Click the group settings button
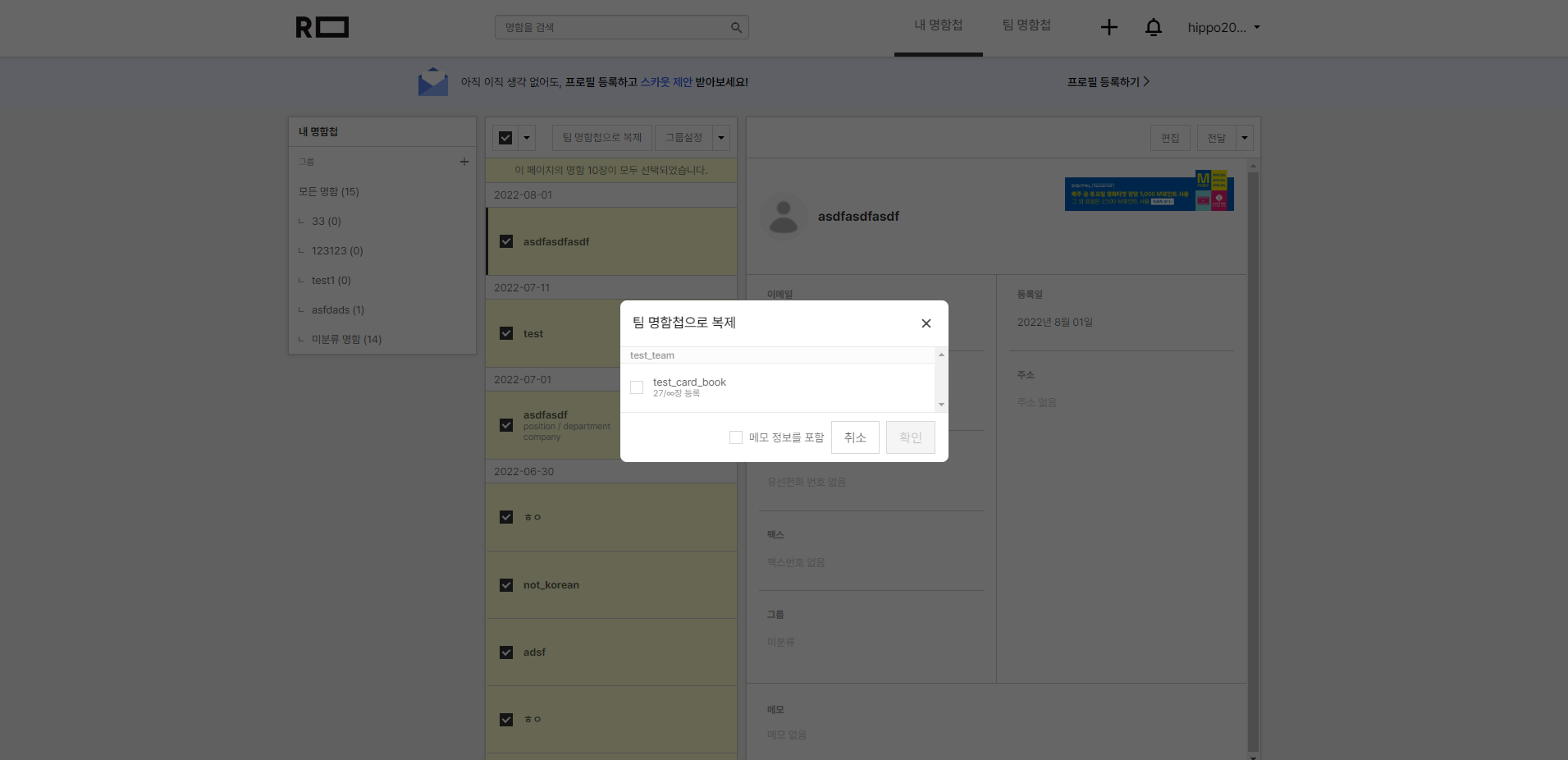Screen dimensions: 1568x760 (x=683, y=138)
